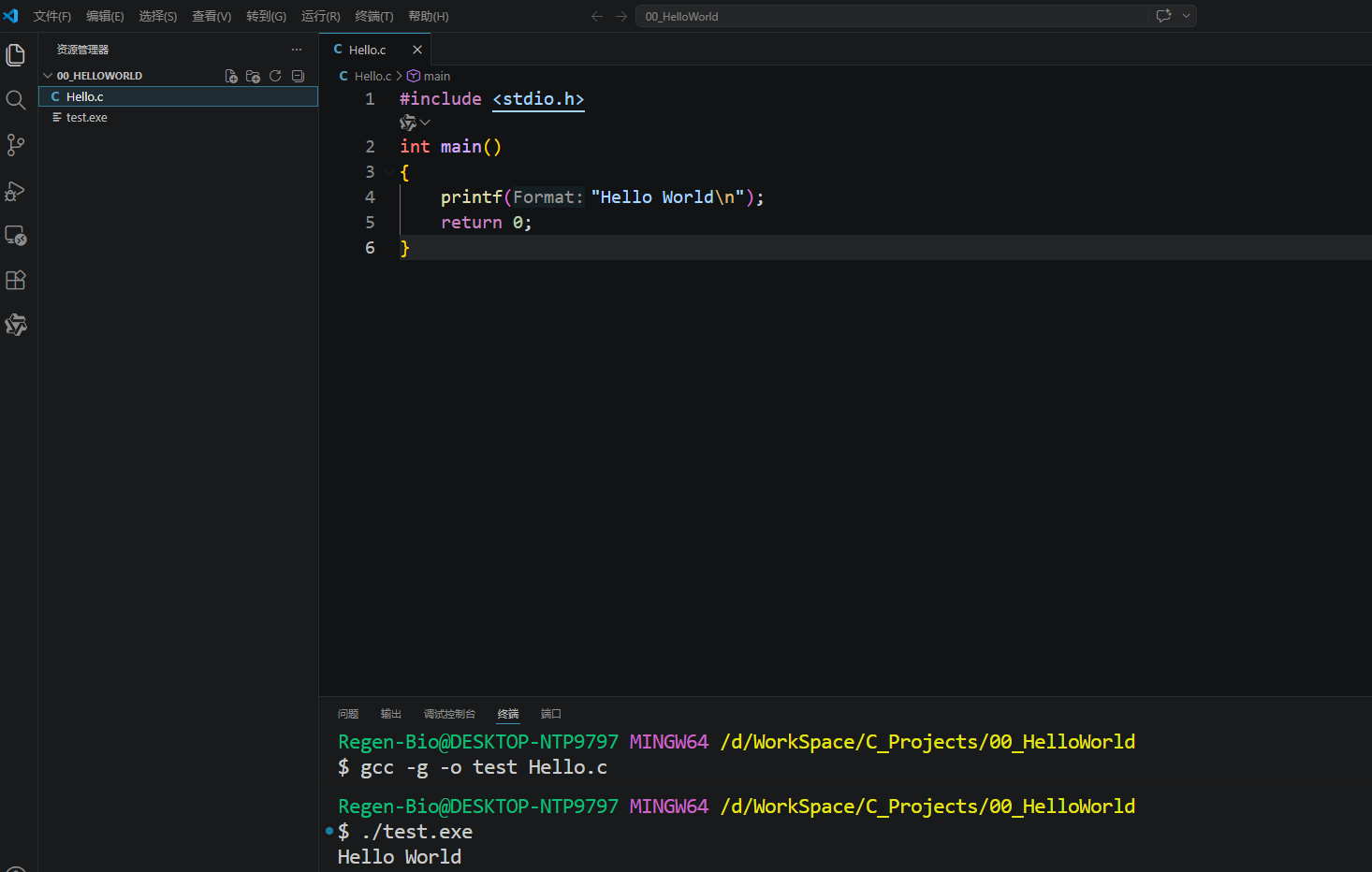The image size is (1372, 872).
Task: Close the Hello.c editor tab
Action: (x=417, y=50)
